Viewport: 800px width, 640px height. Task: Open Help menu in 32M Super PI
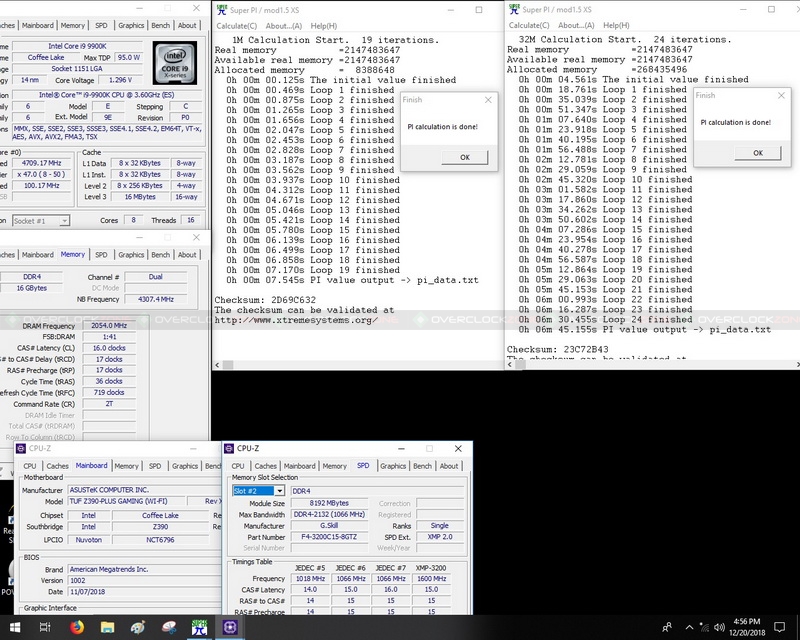(616, 26)
